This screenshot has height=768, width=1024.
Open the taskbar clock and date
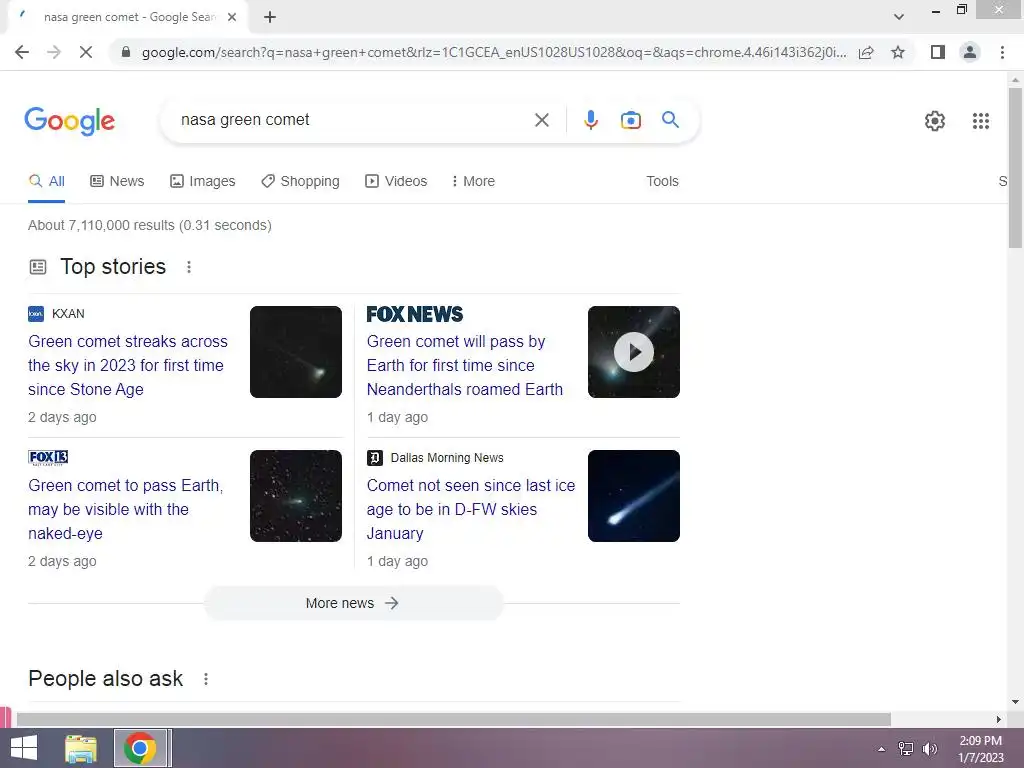pos(980,749)
